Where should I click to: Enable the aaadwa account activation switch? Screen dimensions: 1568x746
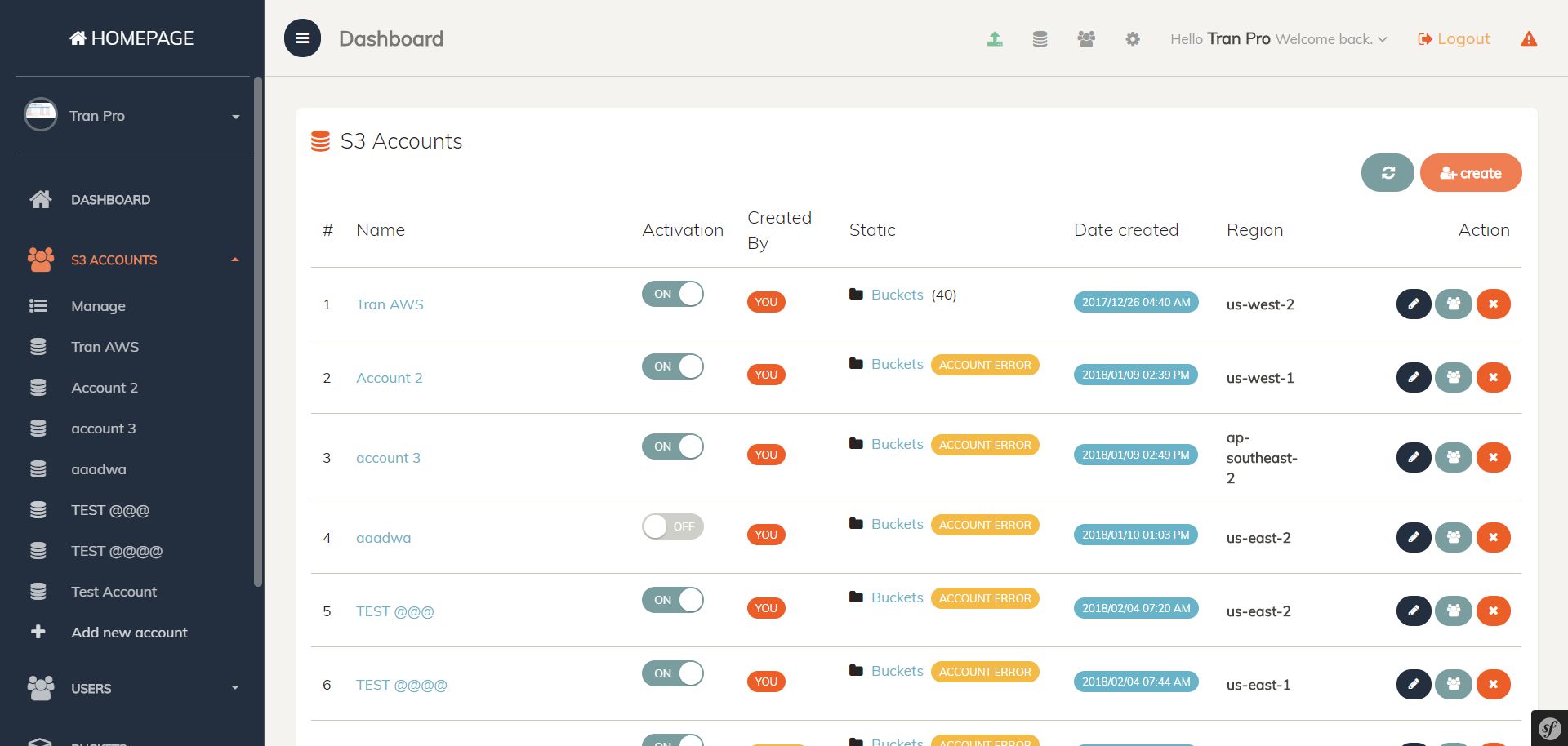click(672, 526)
